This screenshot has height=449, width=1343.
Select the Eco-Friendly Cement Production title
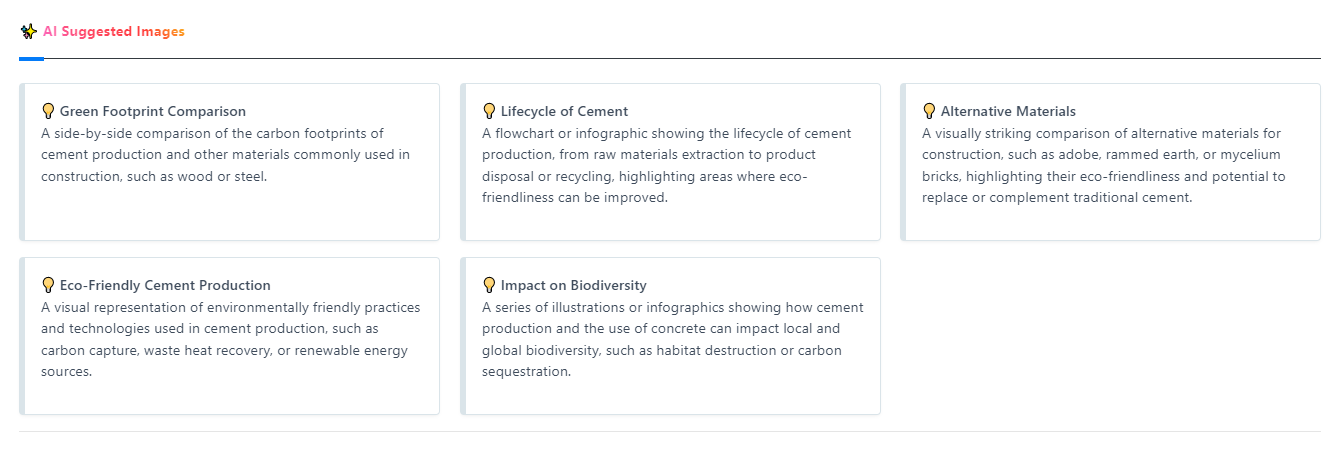coord(165,285)
